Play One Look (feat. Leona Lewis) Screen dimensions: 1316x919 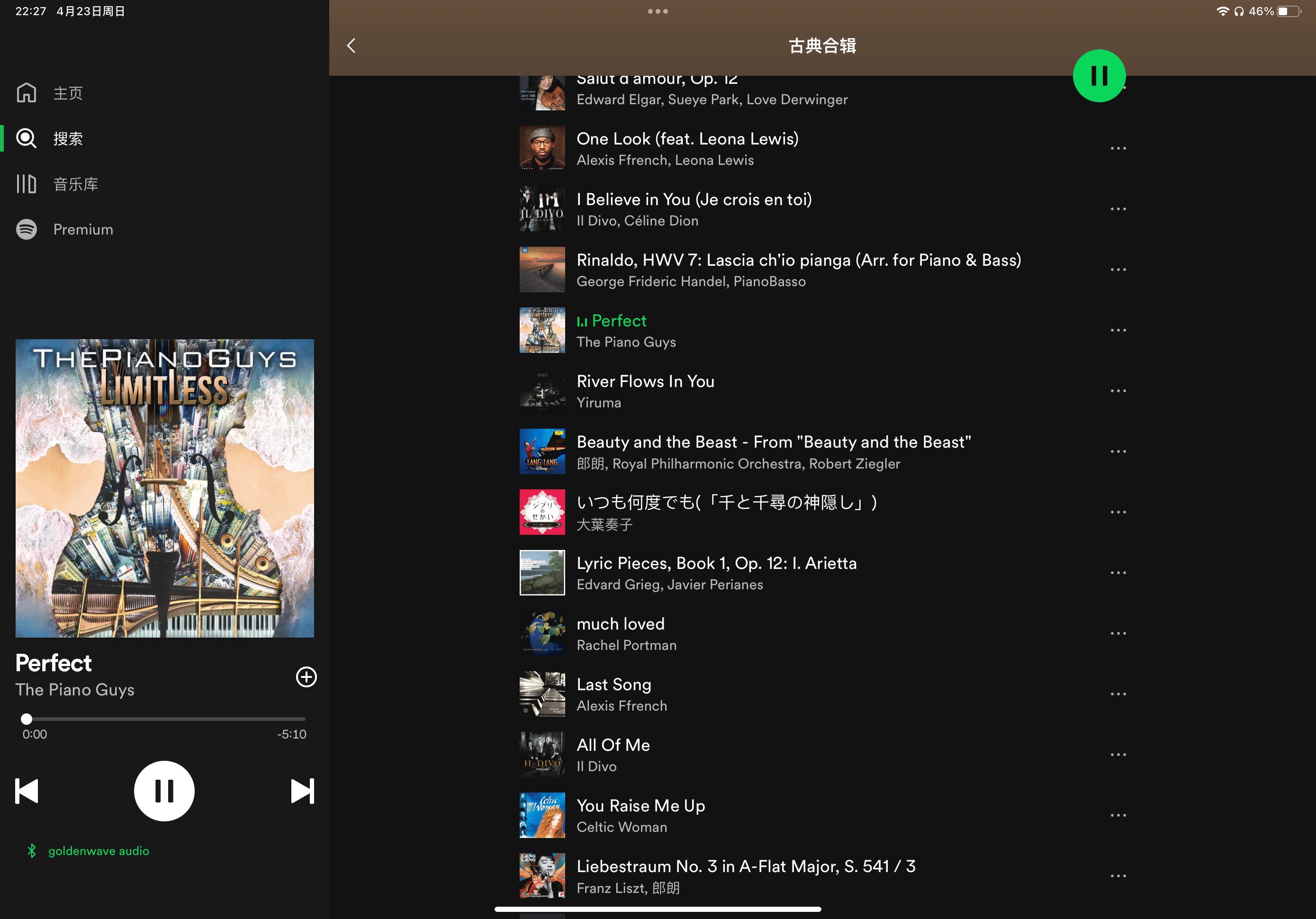823,148
